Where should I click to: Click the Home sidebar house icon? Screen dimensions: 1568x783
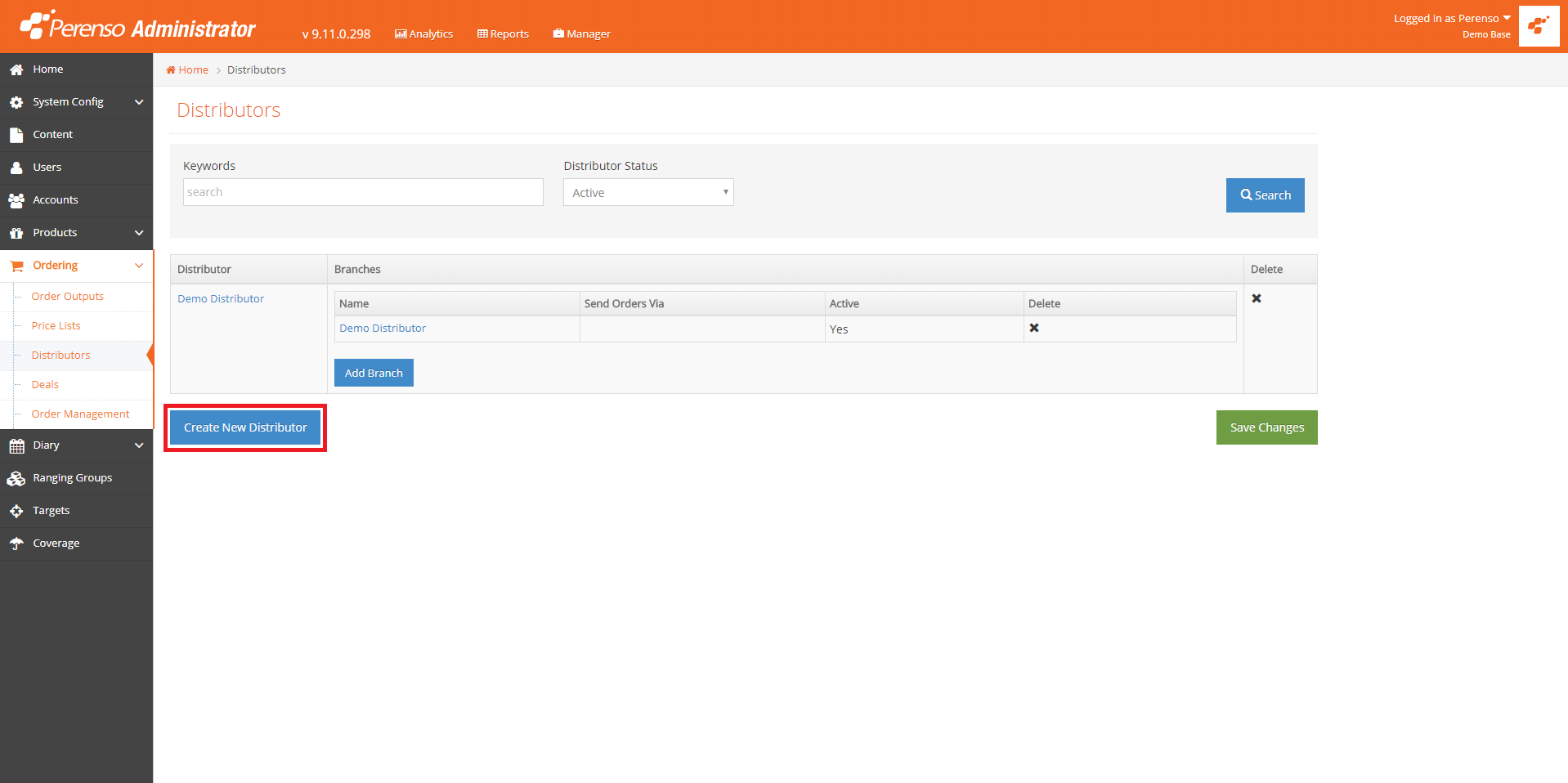[16, 69]
